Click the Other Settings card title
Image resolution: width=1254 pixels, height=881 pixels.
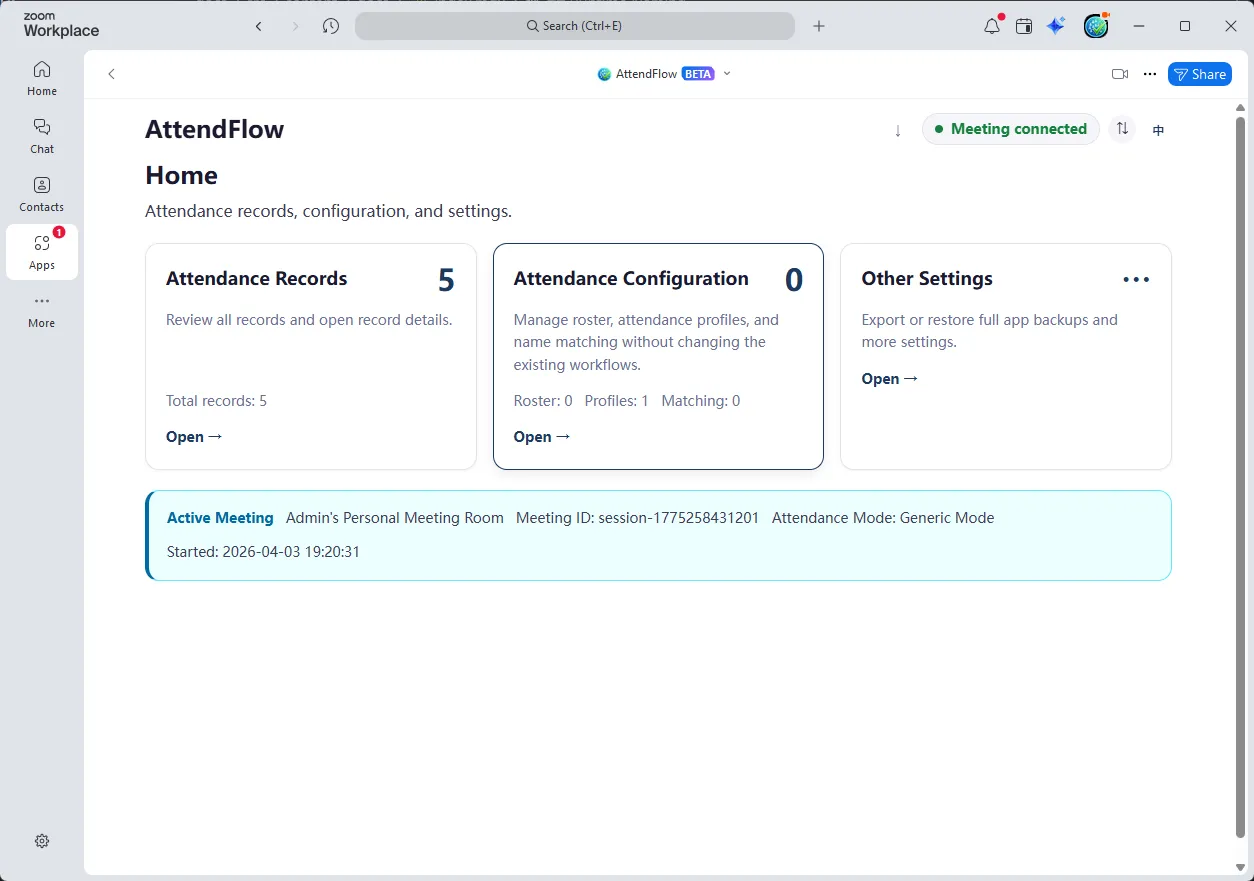coord(927,279)
